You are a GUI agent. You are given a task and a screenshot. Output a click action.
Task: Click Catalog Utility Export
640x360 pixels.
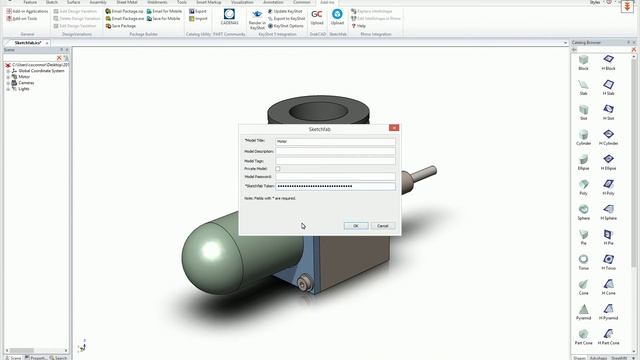coord(198,11)
